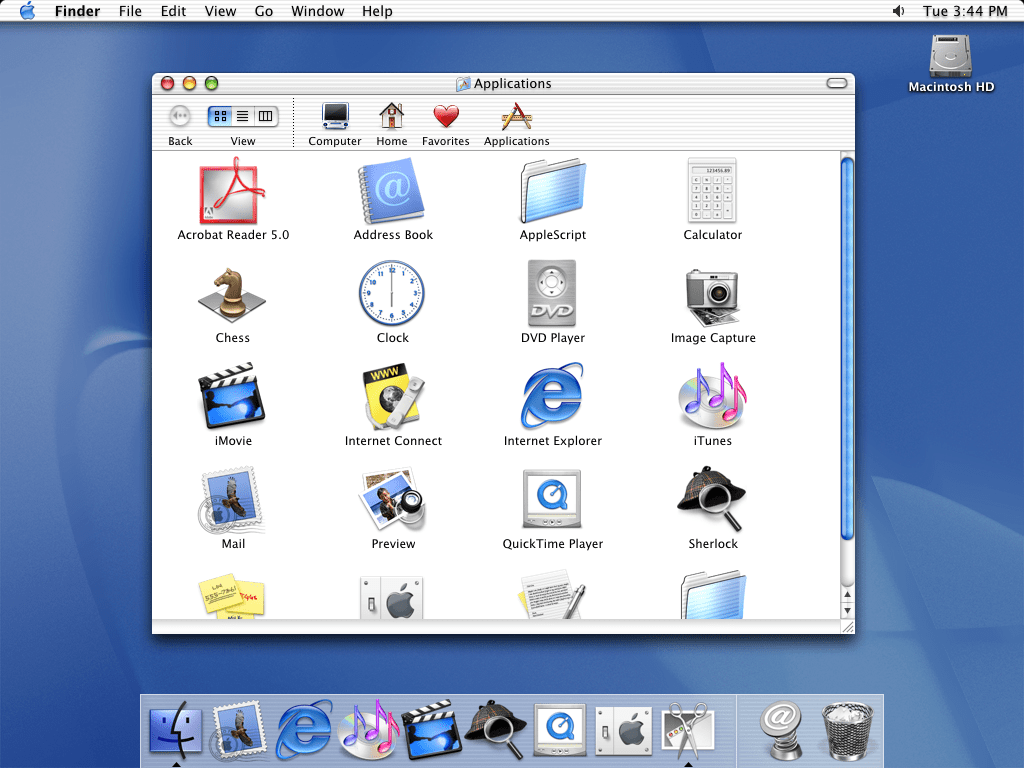1024x768 pixels.
Task: Open the Chess application
Action: point(231,294)
